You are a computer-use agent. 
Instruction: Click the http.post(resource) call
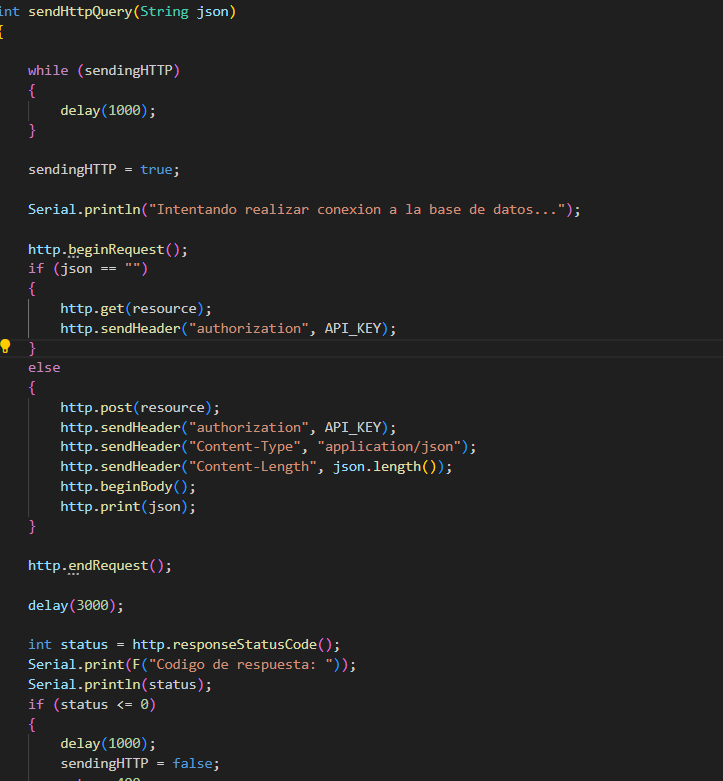tap(139, 407)
